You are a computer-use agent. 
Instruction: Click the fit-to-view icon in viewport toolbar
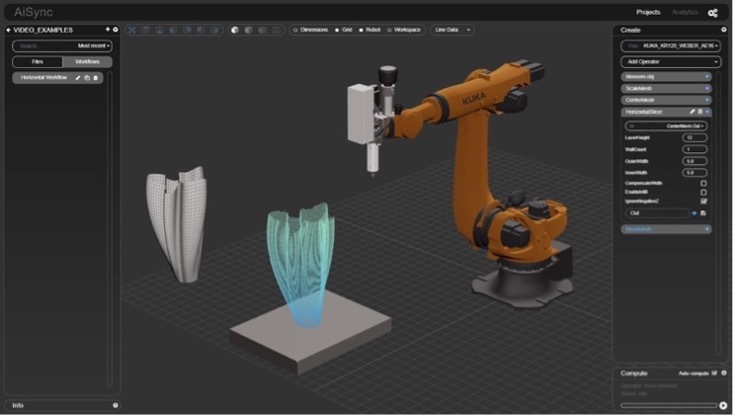(132, 30)
